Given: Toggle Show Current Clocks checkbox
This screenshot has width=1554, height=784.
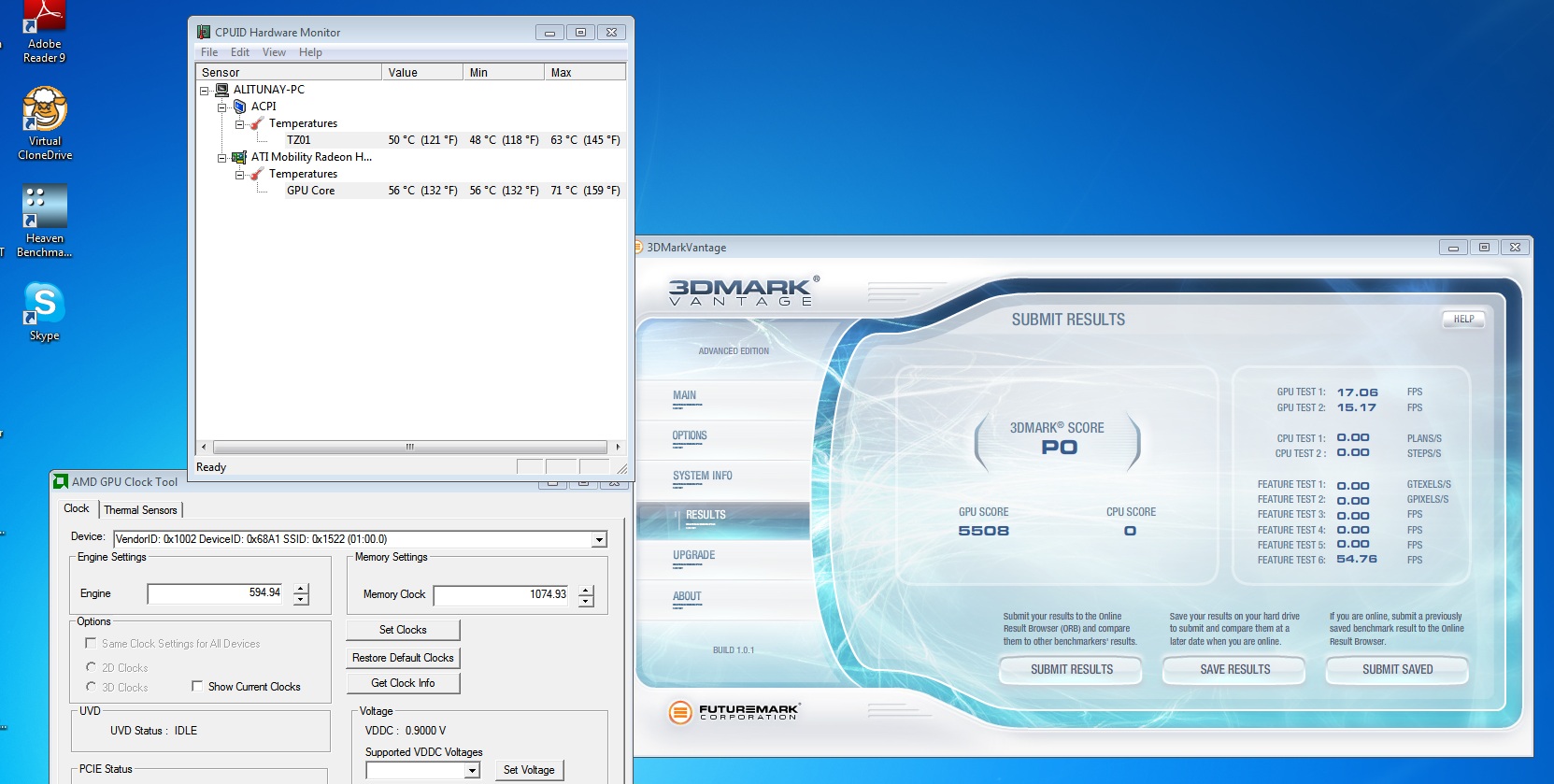Looking at the screenshot, I should (197, 686).
